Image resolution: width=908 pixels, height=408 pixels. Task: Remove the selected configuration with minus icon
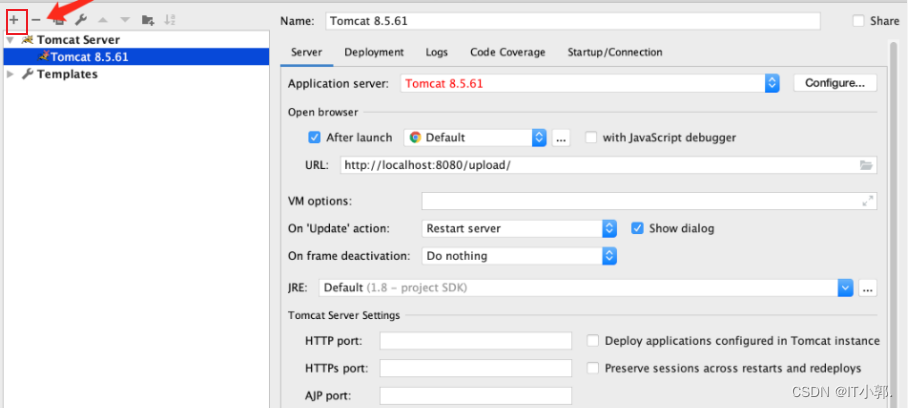pos(36,20)
